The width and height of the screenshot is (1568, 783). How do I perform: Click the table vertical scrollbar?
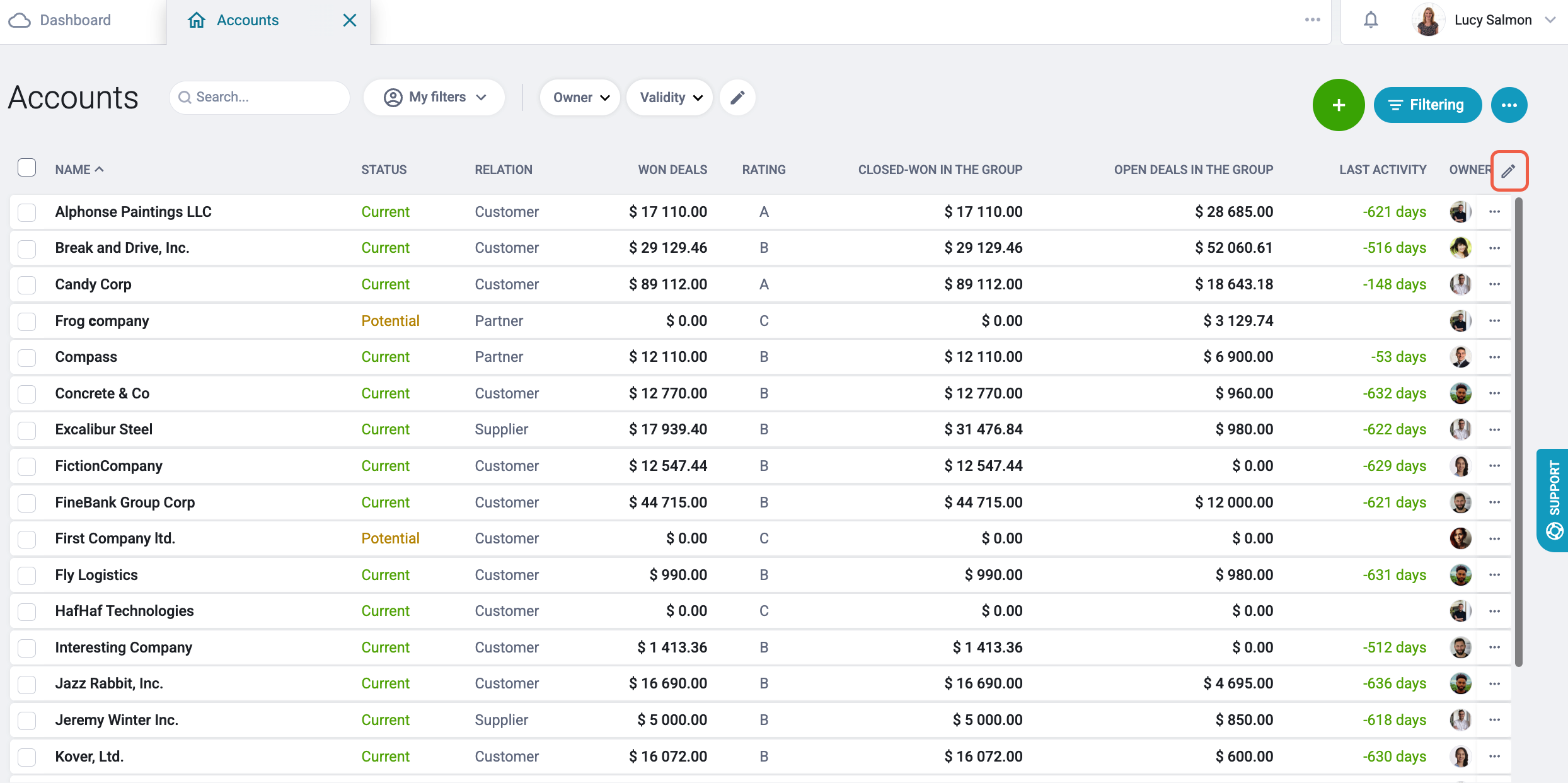click(1519, 432)
